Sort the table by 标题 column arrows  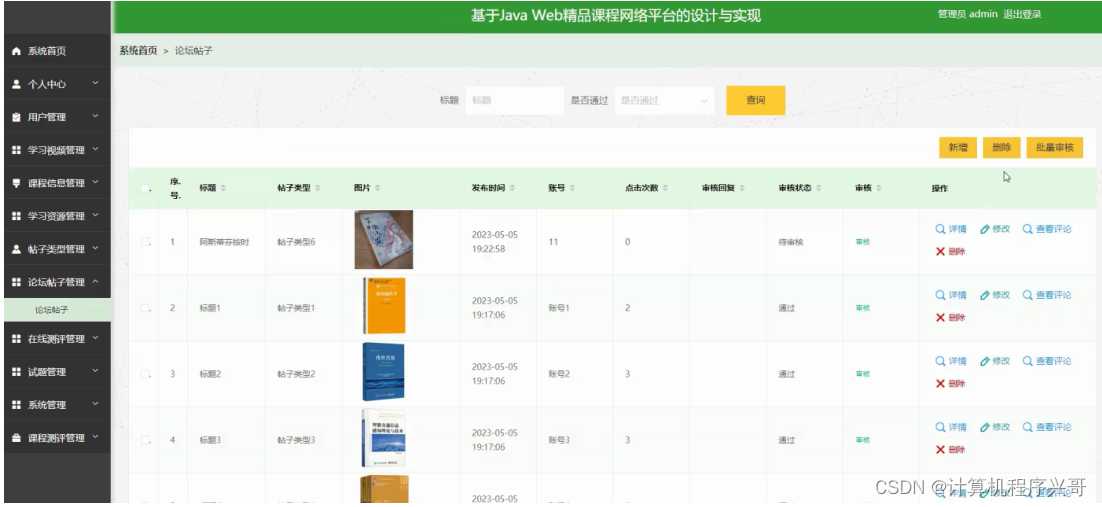[223, 188]
